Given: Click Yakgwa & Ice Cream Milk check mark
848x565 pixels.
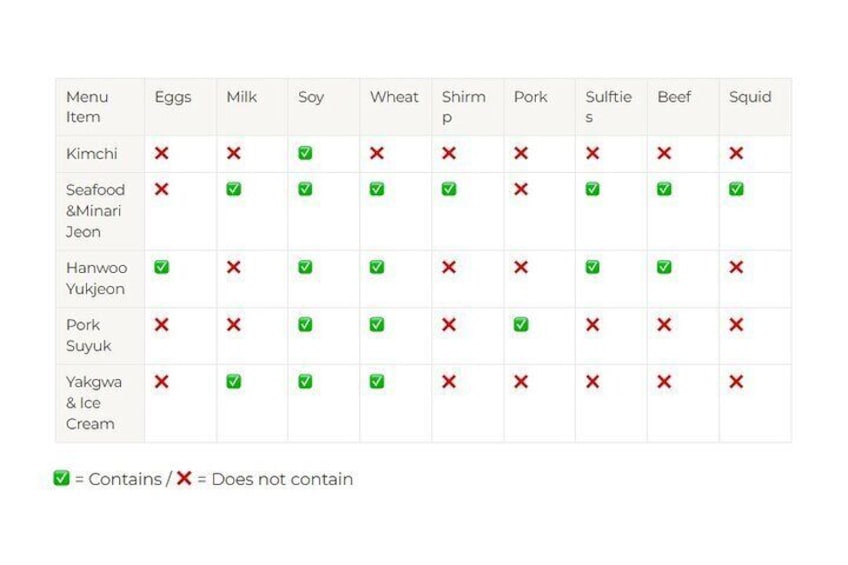Looking at the screenshot, I should 233,381.
